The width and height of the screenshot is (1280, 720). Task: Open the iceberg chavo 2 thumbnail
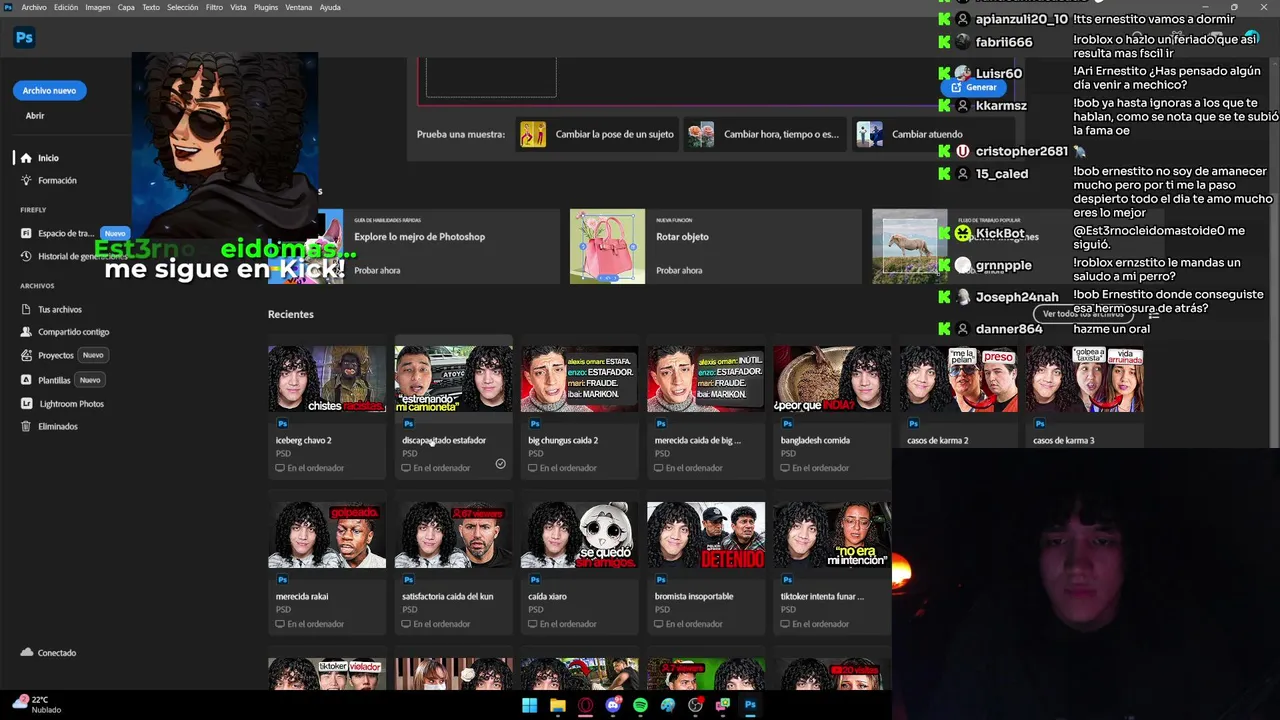pos(327,379)
